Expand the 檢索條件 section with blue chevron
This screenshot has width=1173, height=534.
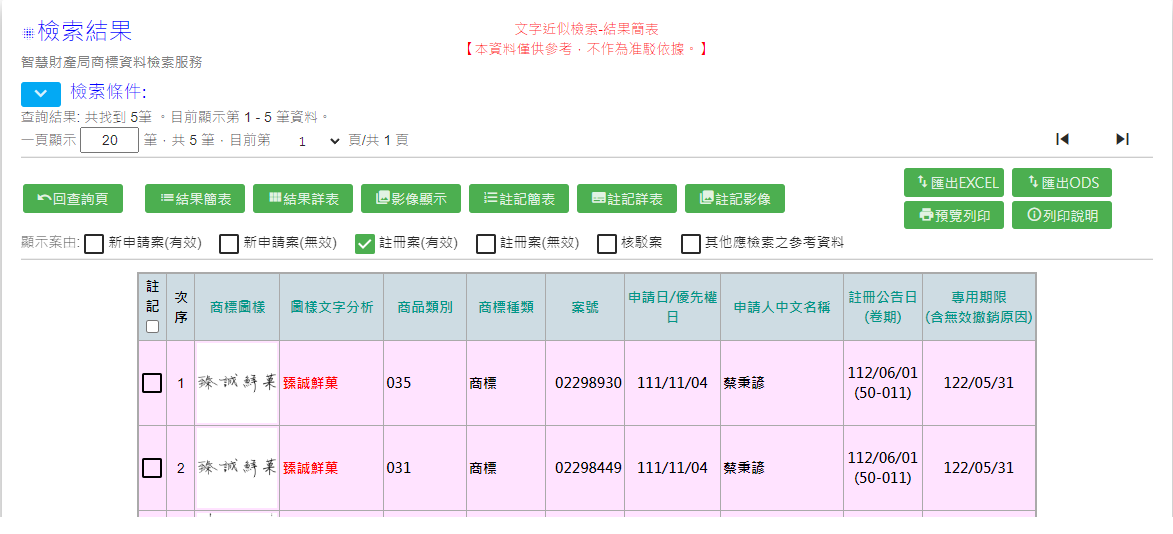(x=41, y=93)
